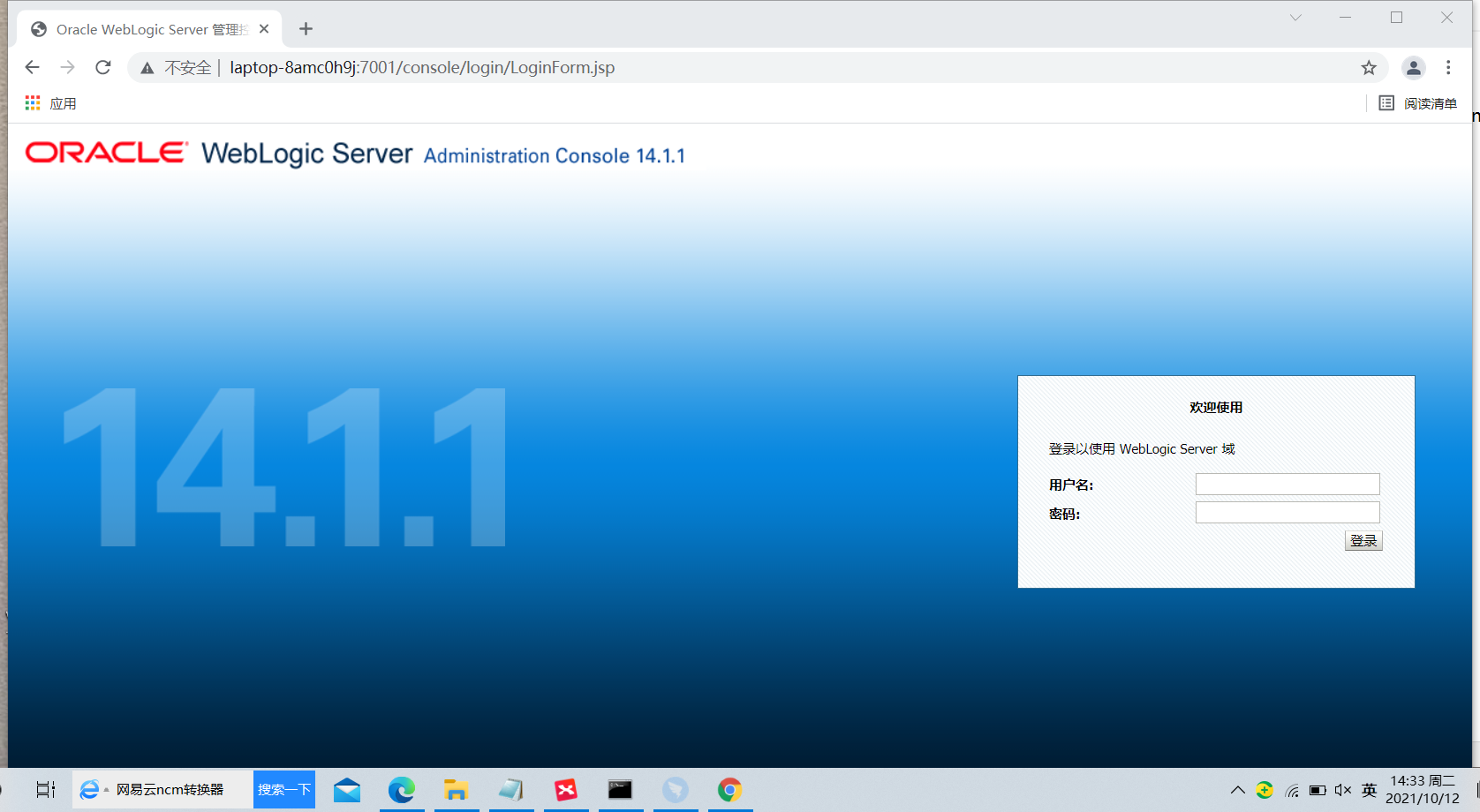
Task: Launch Notepad from the taskbar
Action: click(x=511, y=789)
